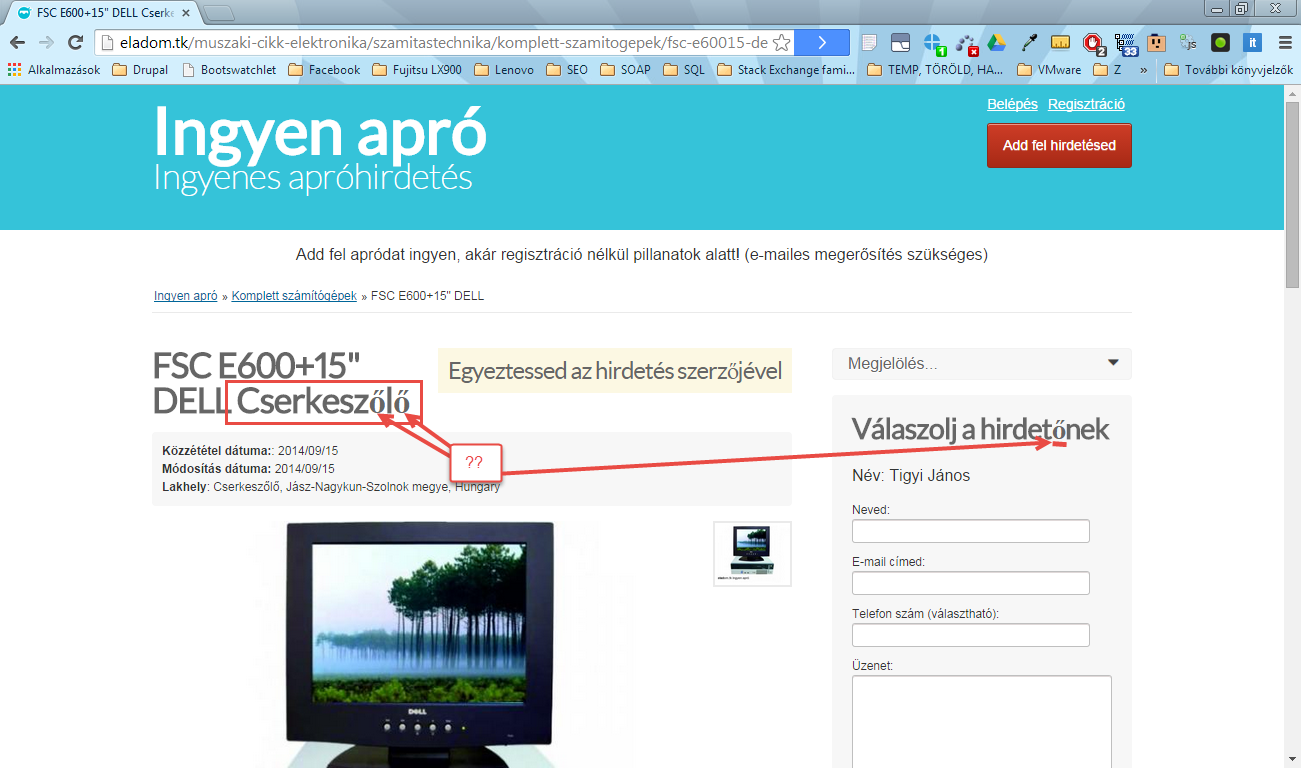Click the Add fel hirdetésed button
1301x768 pixels.
1059,145
